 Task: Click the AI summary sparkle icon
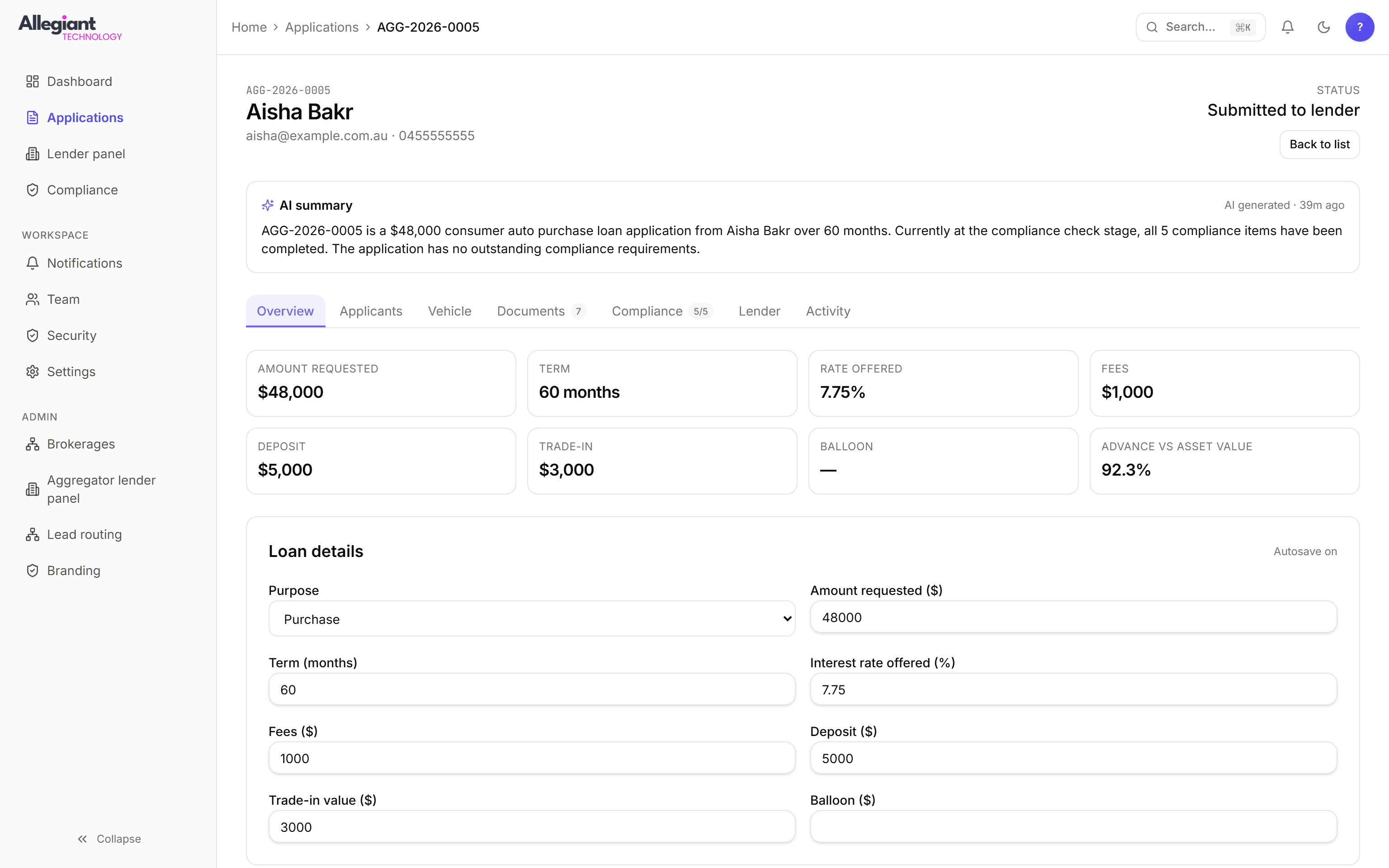(268, 205)
